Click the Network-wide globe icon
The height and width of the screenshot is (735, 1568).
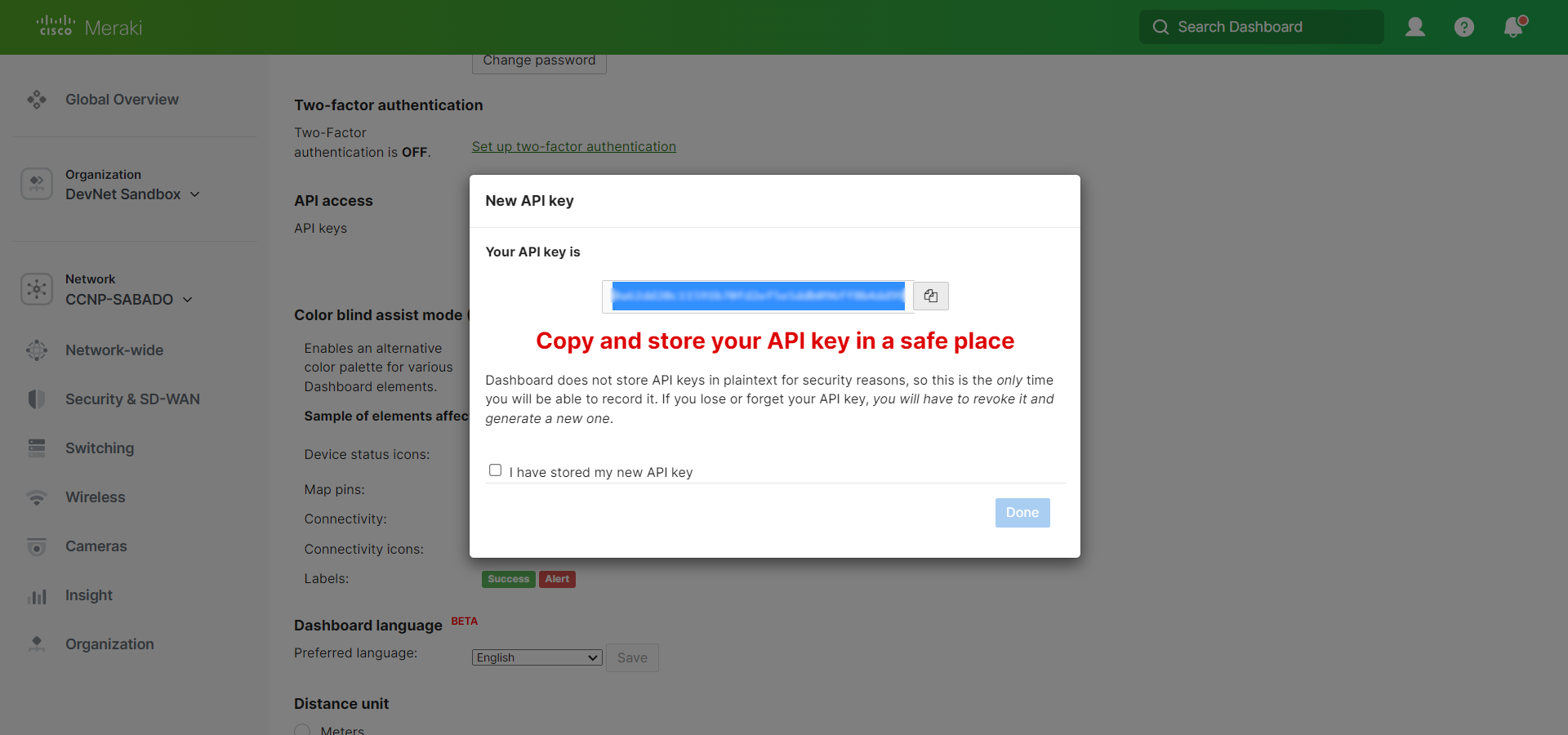(37, 350)
